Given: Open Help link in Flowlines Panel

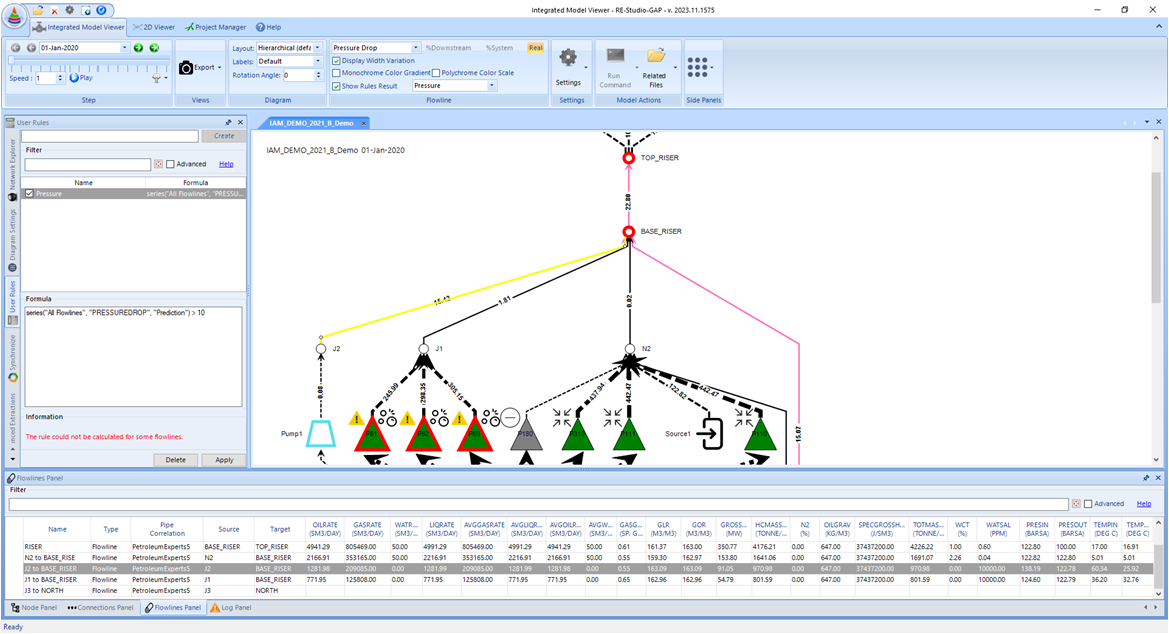Looking at the screenshot, I should pyautogui.click(x=1144, y=504).
